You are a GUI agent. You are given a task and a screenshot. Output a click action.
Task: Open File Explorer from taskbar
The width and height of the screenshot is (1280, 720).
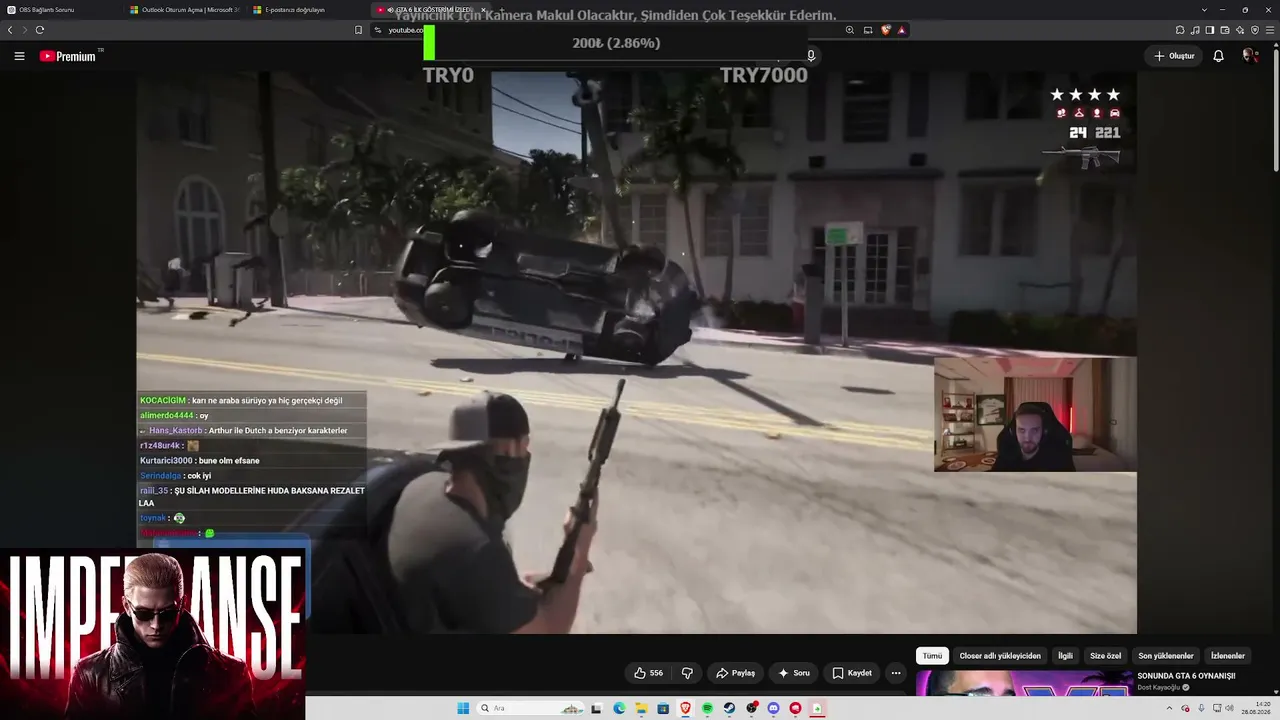tap(641, 708)
